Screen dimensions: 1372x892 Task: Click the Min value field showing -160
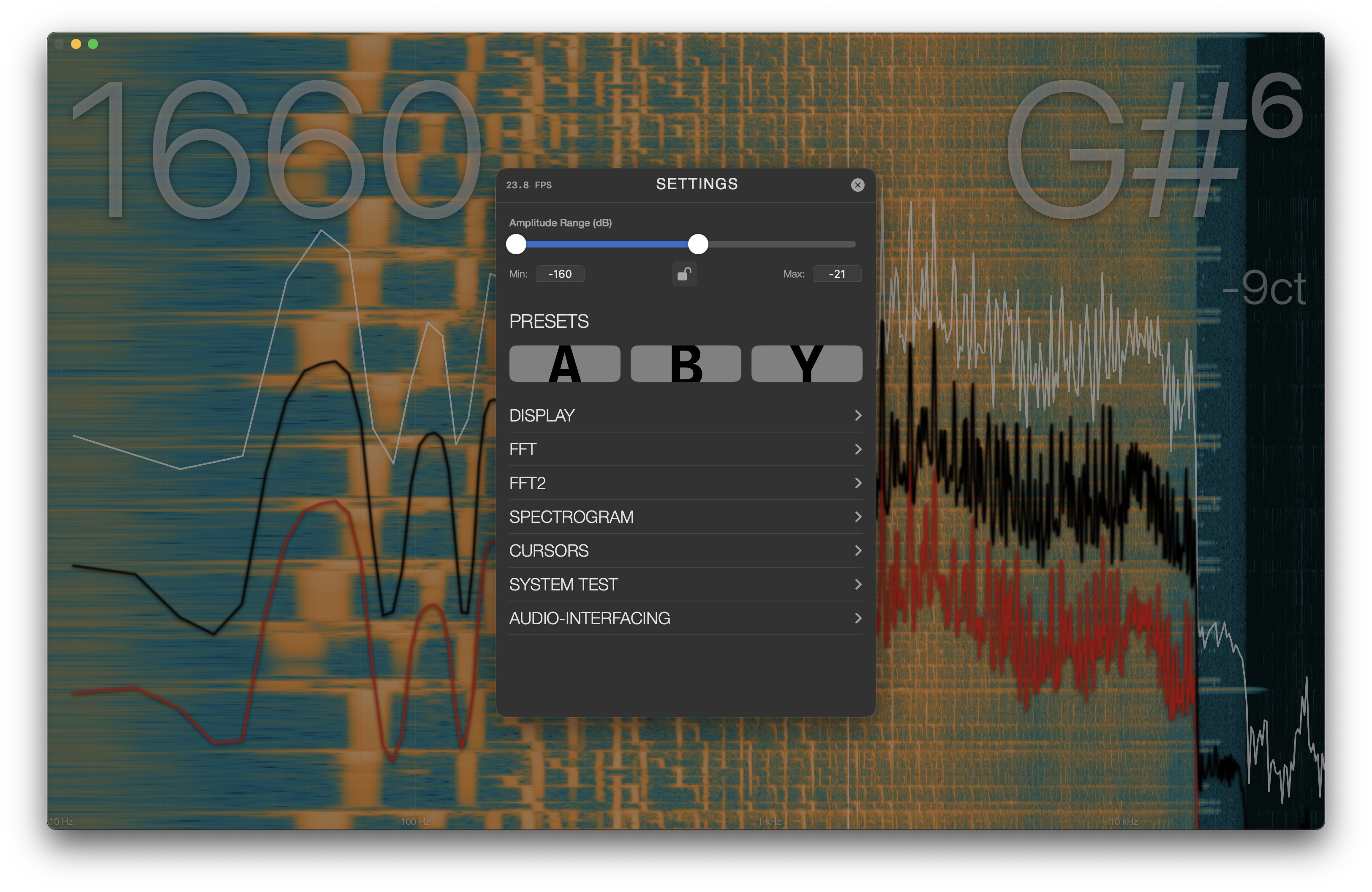pyautogui.click(x=559, y=274)
